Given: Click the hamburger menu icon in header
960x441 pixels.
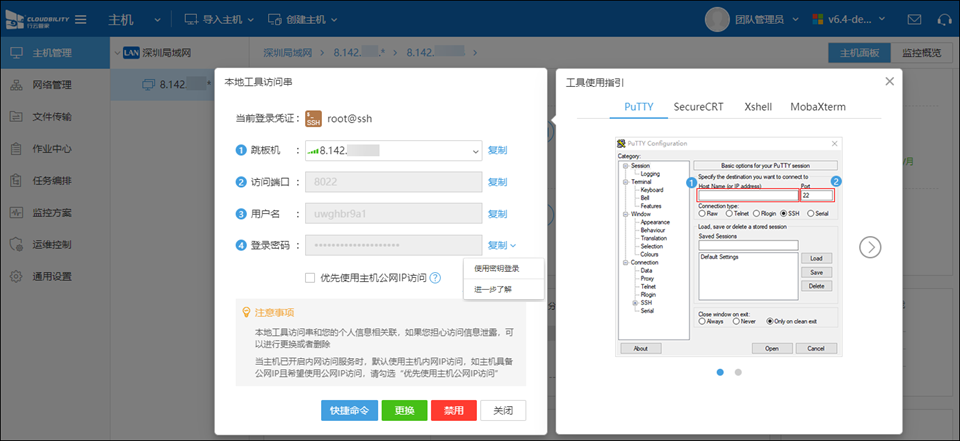Looking at the screenshot, I should click(81, 19).
